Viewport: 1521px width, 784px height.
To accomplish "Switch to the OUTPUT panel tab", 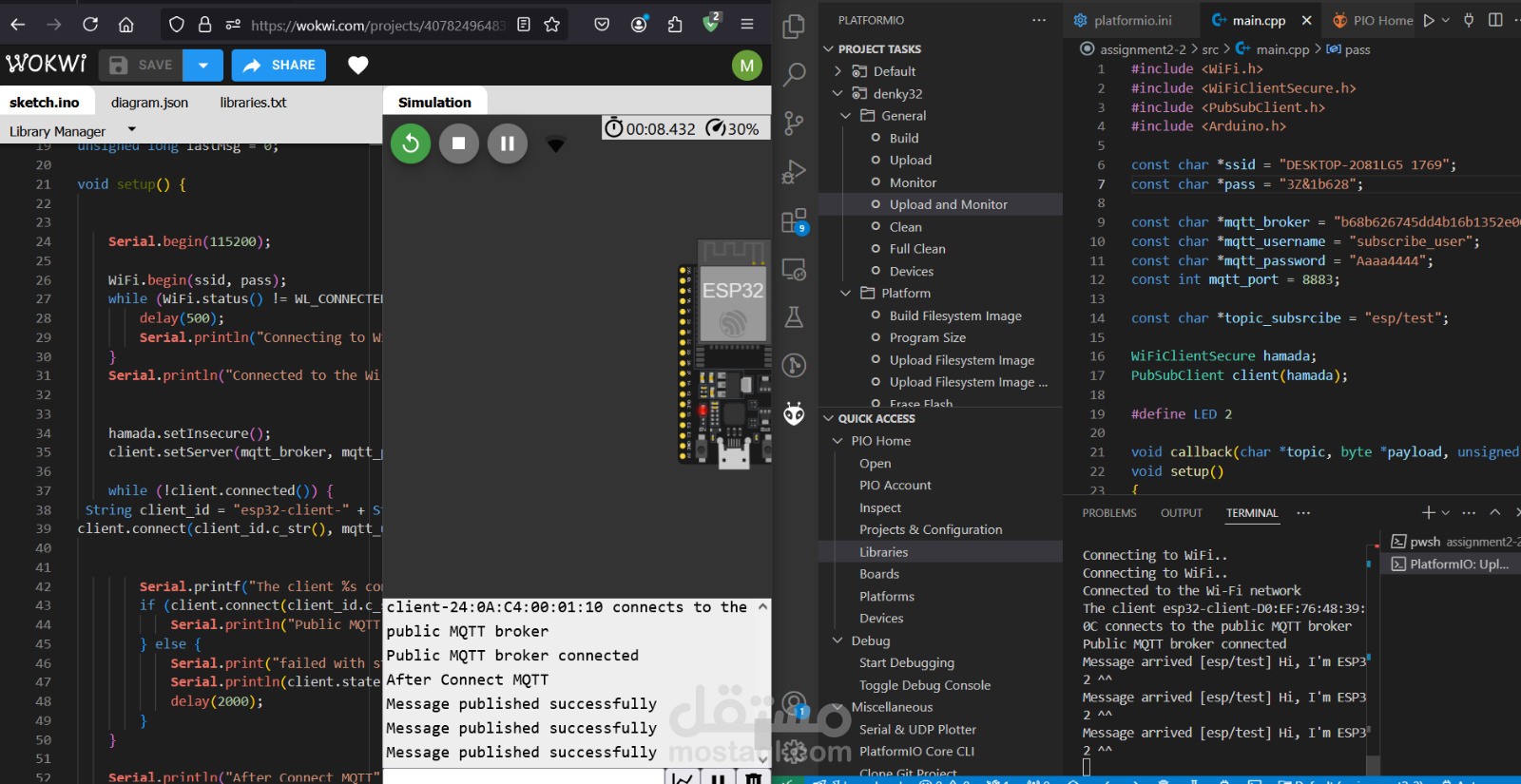I will [1182, 513].
